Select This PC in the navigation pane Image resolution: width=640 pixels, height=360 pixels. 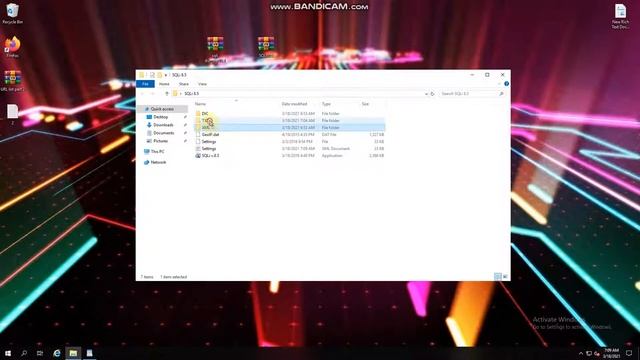[x=157, y=151]
